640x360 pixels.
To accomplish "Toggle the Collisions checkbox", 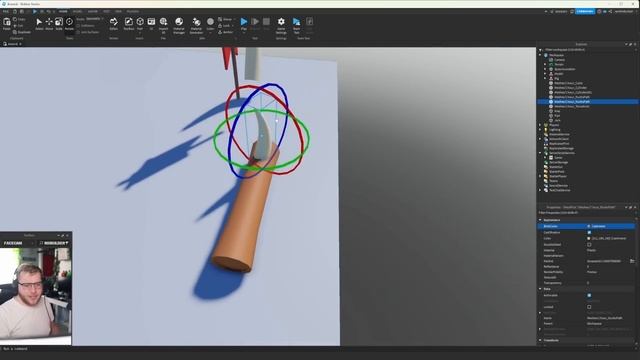I will coord(78,26).
